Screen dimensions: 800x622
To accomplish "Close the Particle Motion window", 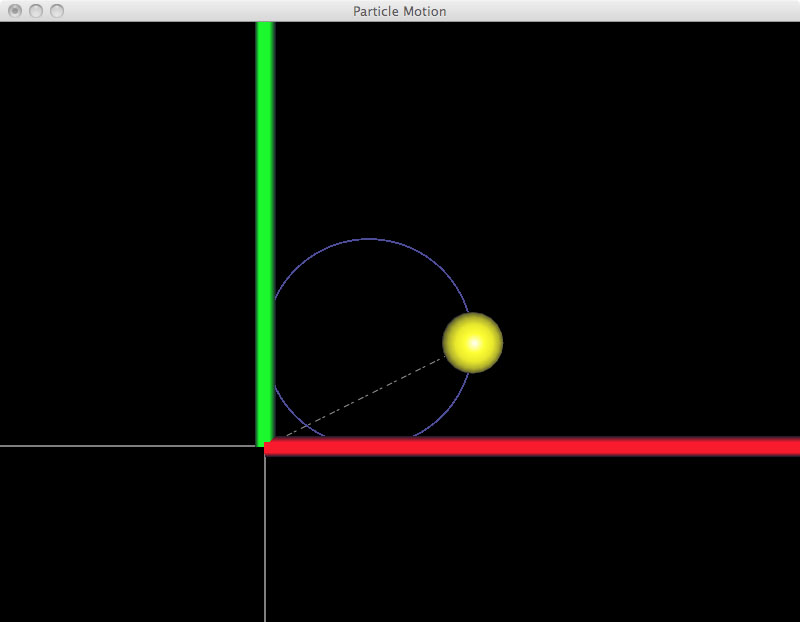I will pyautogui.click(x=15, y=11).
